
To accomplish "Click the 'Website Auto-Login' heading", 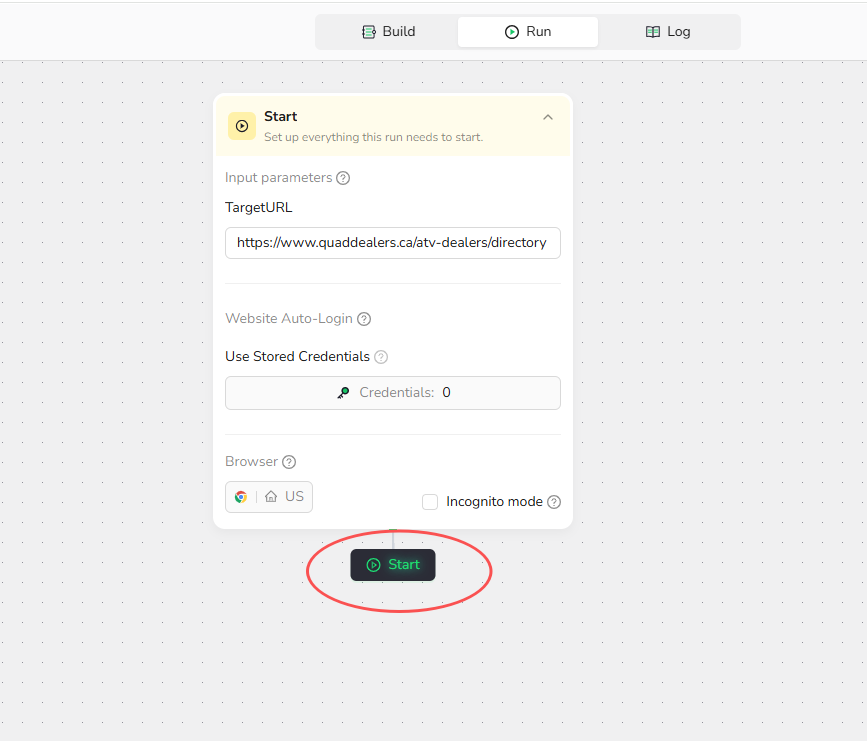I will coord(289,319).
